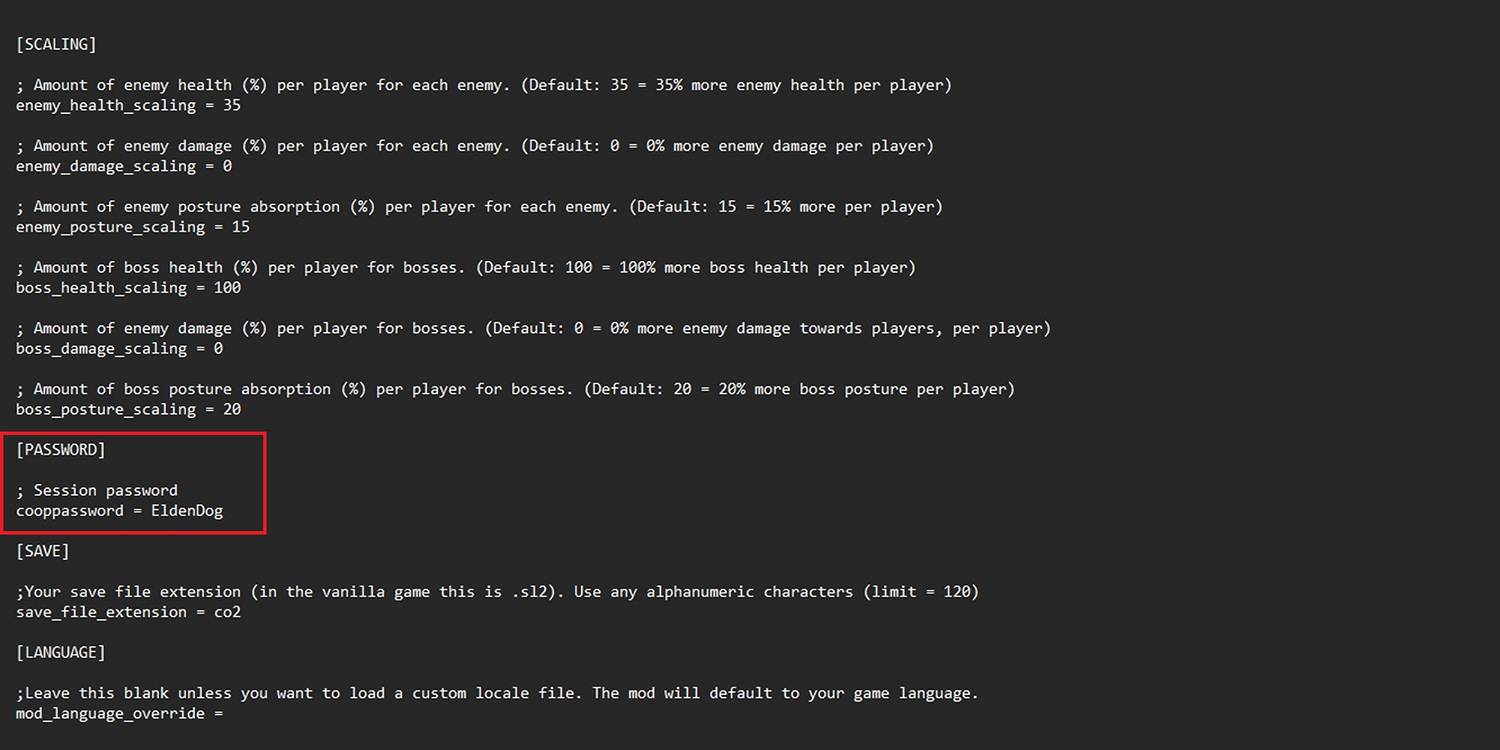Place cursor on enemy_health_scaling value 35
The height and width of the screenshot is (750, 1500).
click(231, 105)
